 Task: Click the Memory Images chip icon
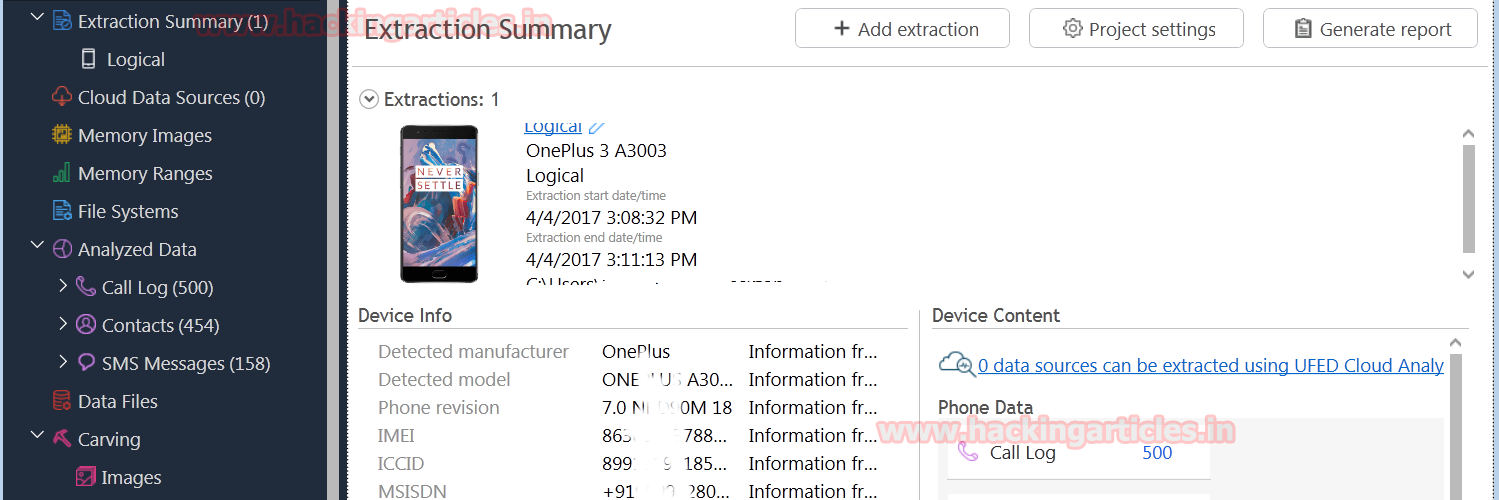tap(62, 135)
